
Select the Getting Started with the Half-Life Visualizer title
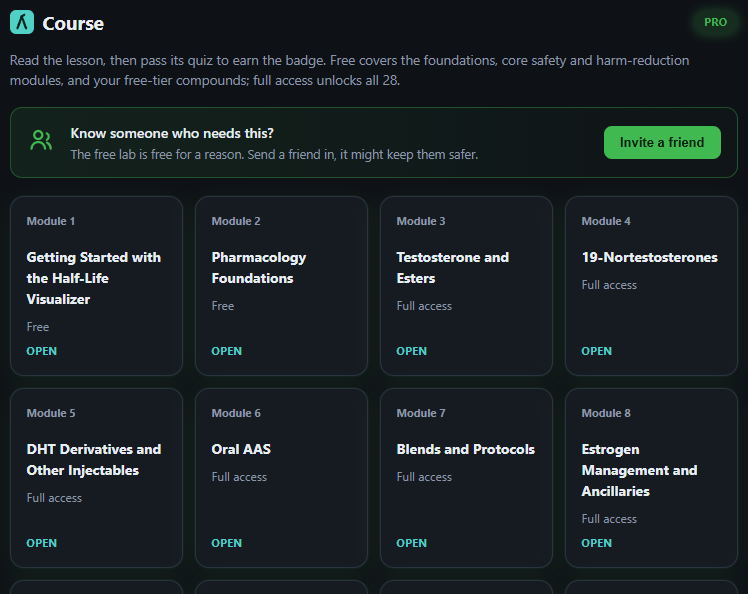point(94,278)
